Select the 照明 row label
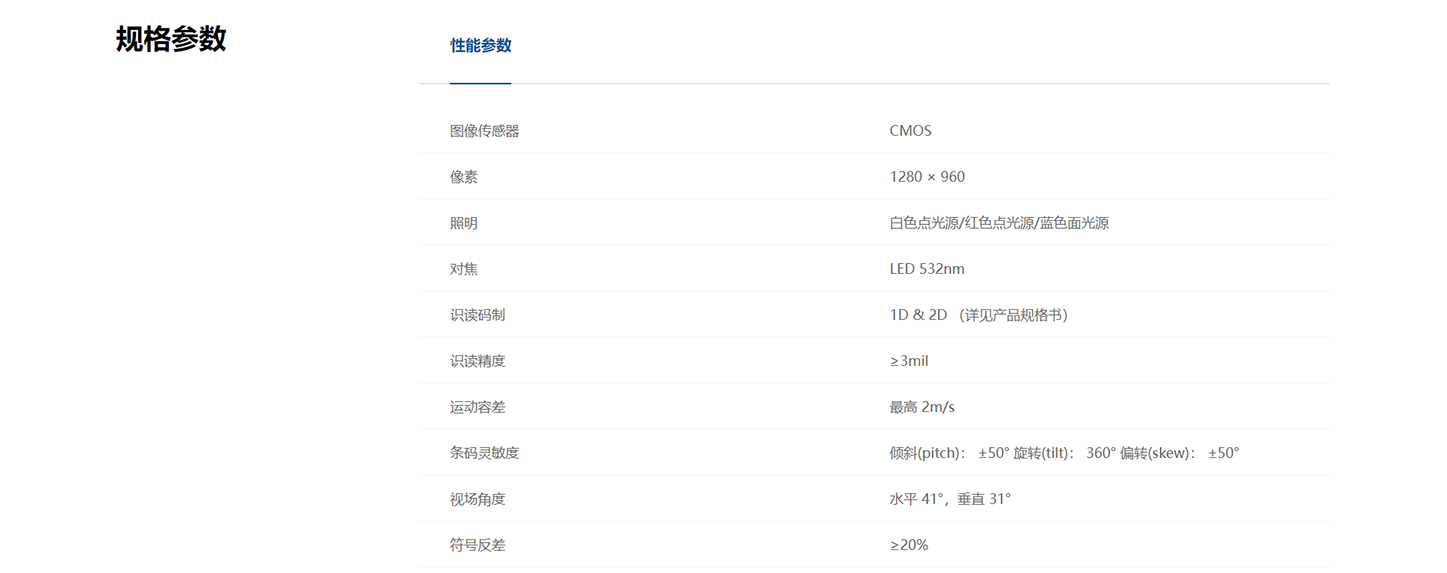Screen dimensions: 1447x573 coord(464,223)
